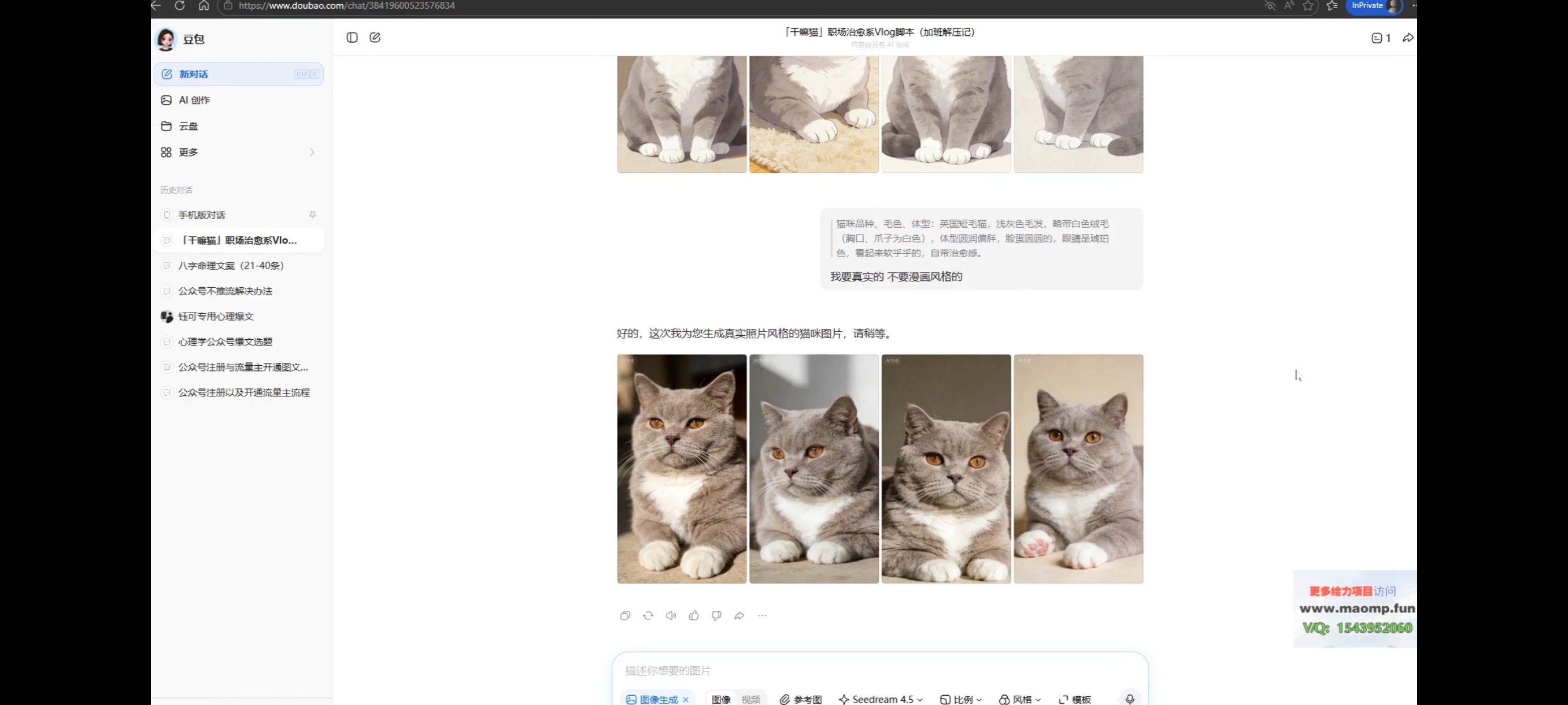The image size is (1568, 705).
Task: Open the fourth realistic cat photo with pink paw
Action: pos(1078,469)
